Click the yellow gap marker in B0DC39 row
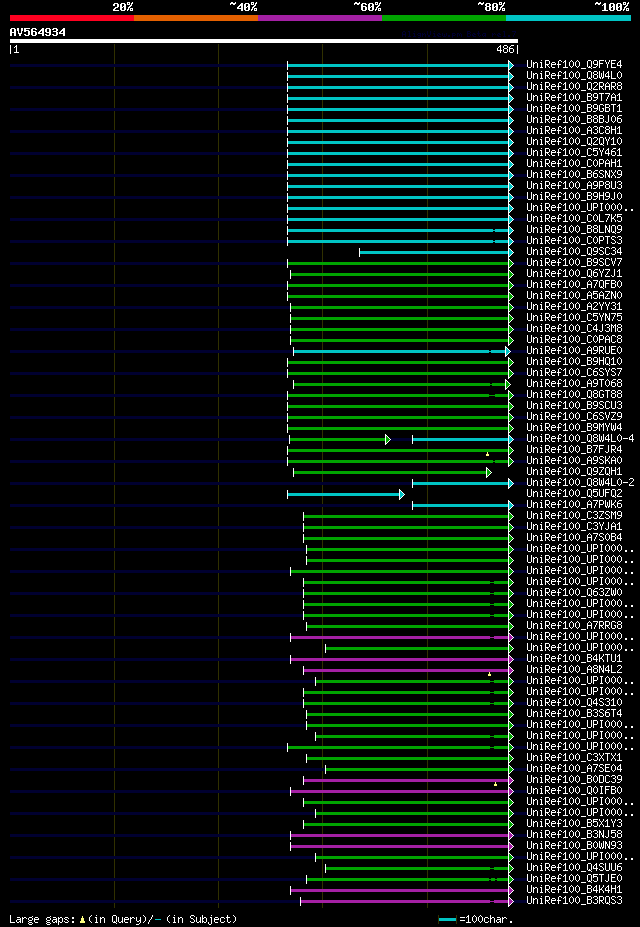Screen dimensions: 640x927 click(495, 784)
